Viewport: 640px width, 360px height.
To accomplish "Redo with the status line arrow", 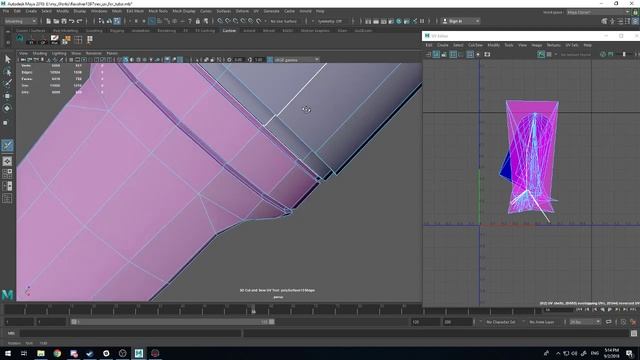I will pos(80,21).
